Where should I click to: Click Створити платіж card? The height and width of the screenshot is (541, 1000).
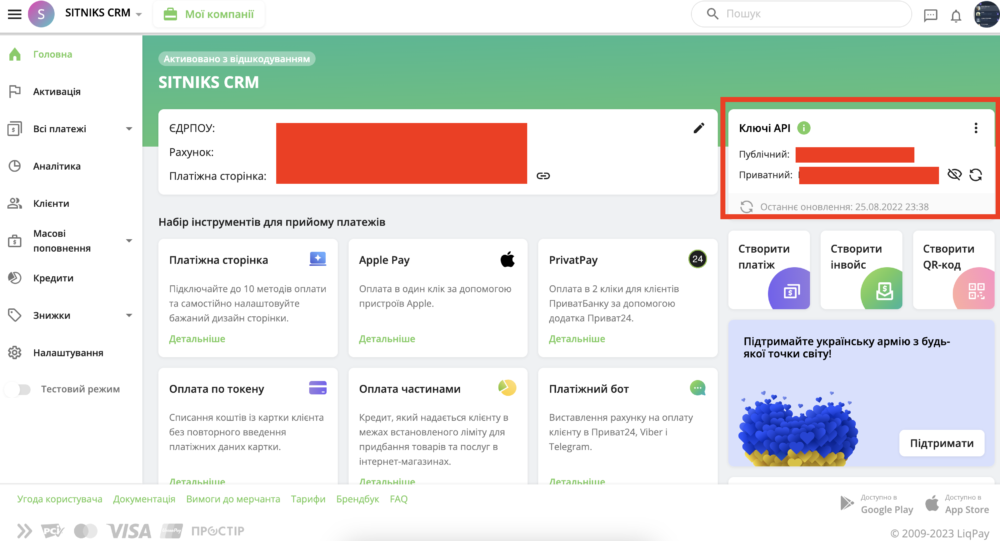769,270
